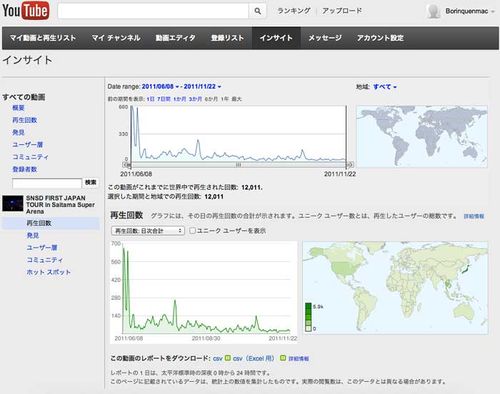Screen dimensions: 500x394
Task: Open the マイ チャンネル tab
Action: pos(116,38)
